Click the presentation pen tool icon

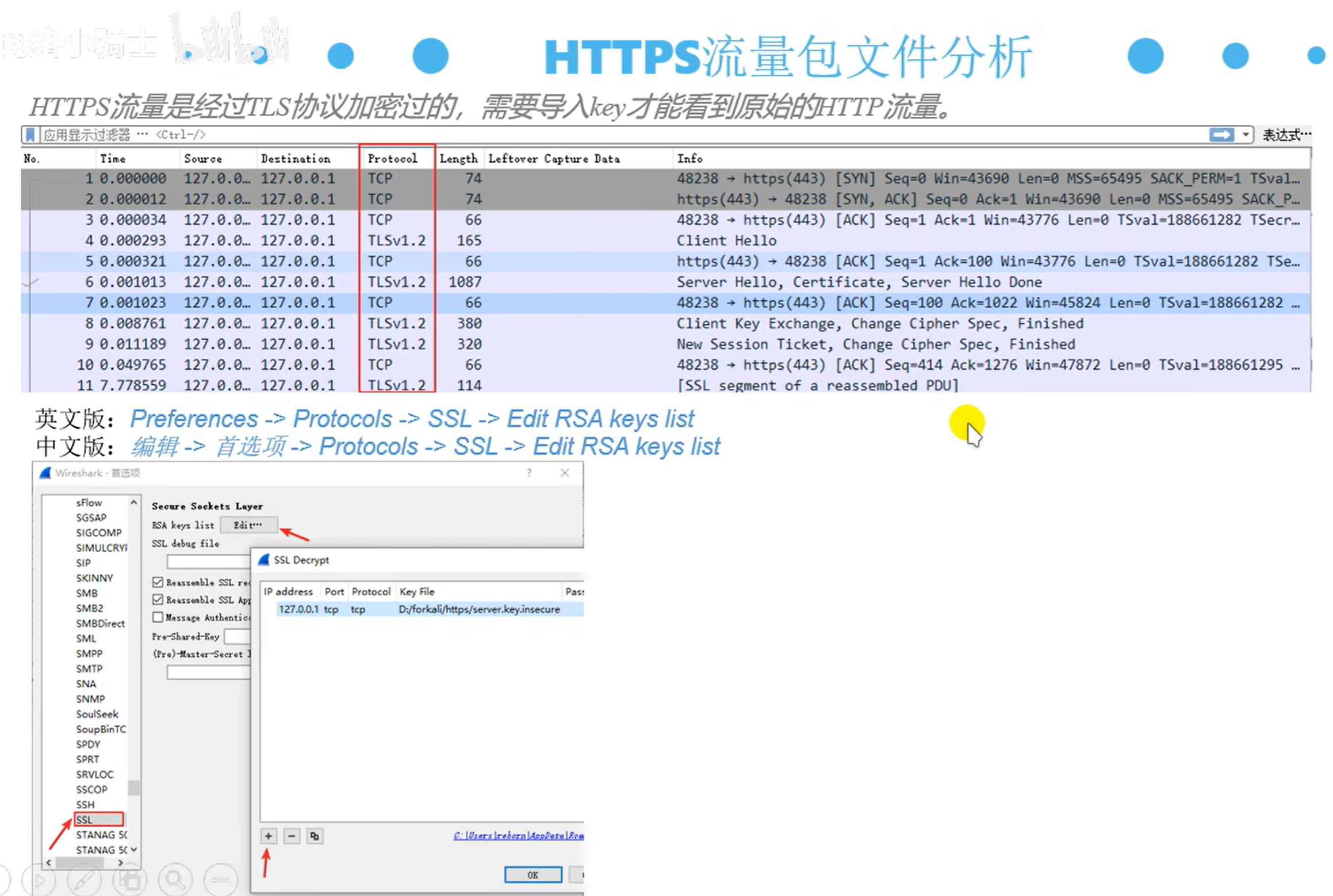pos(85,880)
